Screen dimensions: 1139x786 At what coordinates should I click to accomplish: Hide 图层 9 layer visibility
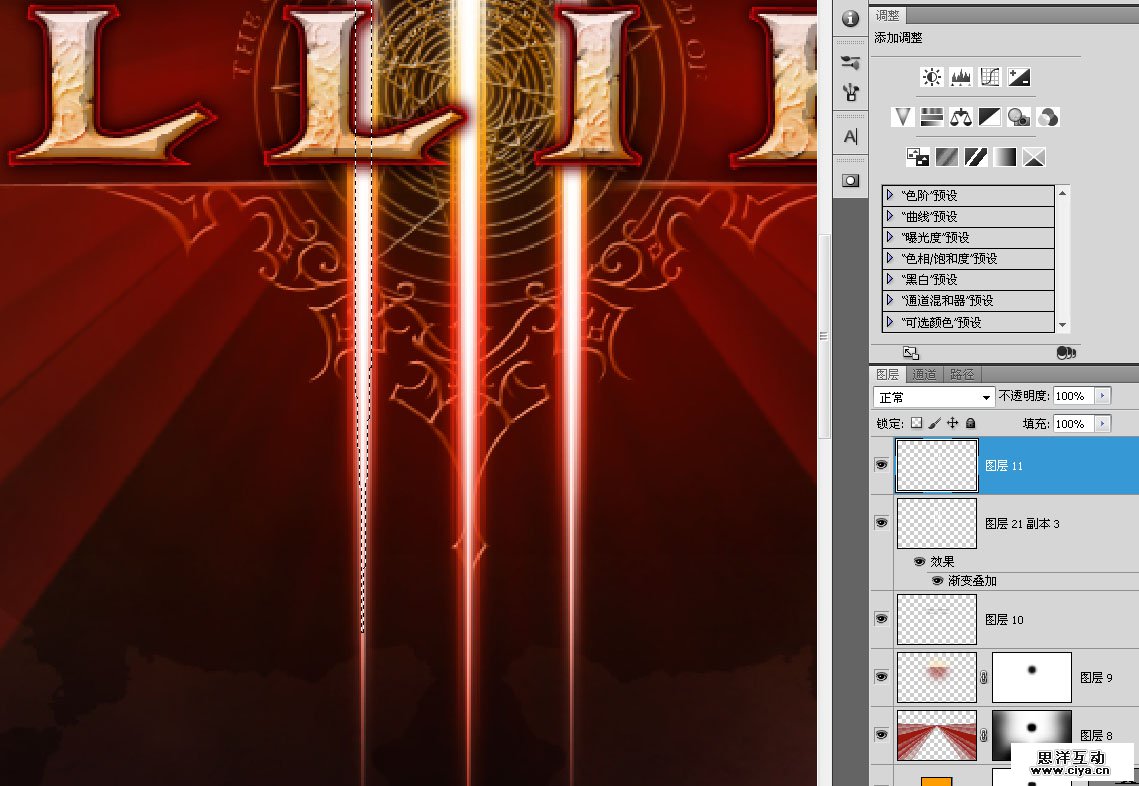point(881,677)
